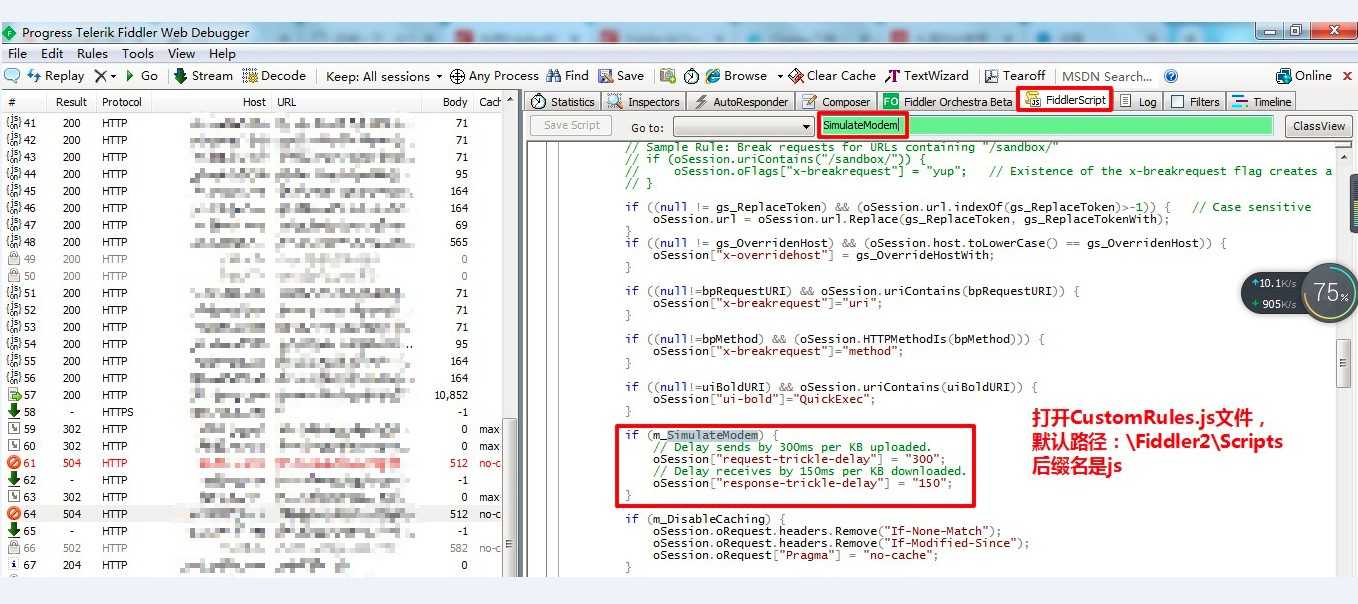Switch to Statistics tab
The image size is (1358, 604).
[x=563, y=101]
